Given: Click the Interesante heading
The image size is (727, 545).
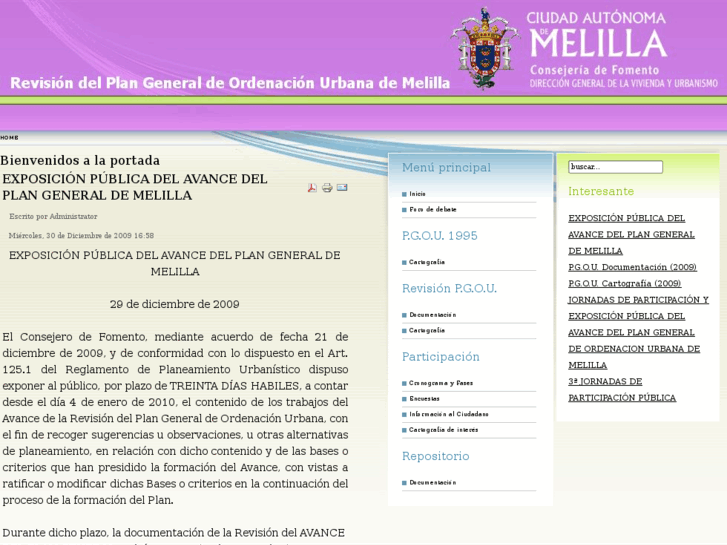Looking at the screenshot, I should 601,192.
